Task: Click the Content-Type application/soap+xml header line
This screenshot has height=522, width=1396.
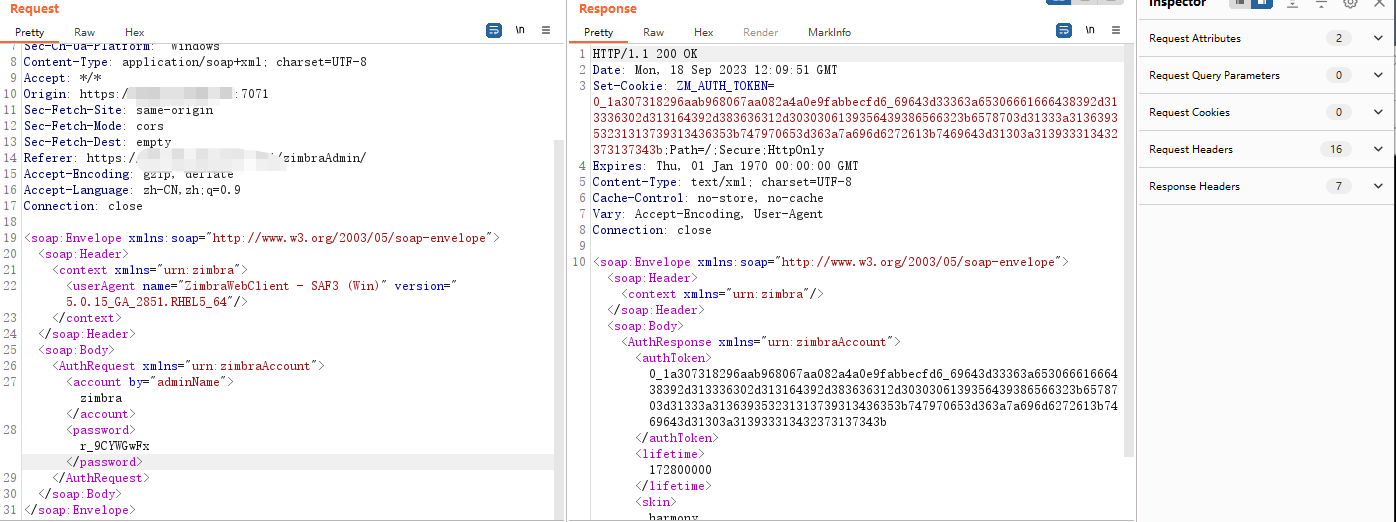Action: (x=195, y=62)
